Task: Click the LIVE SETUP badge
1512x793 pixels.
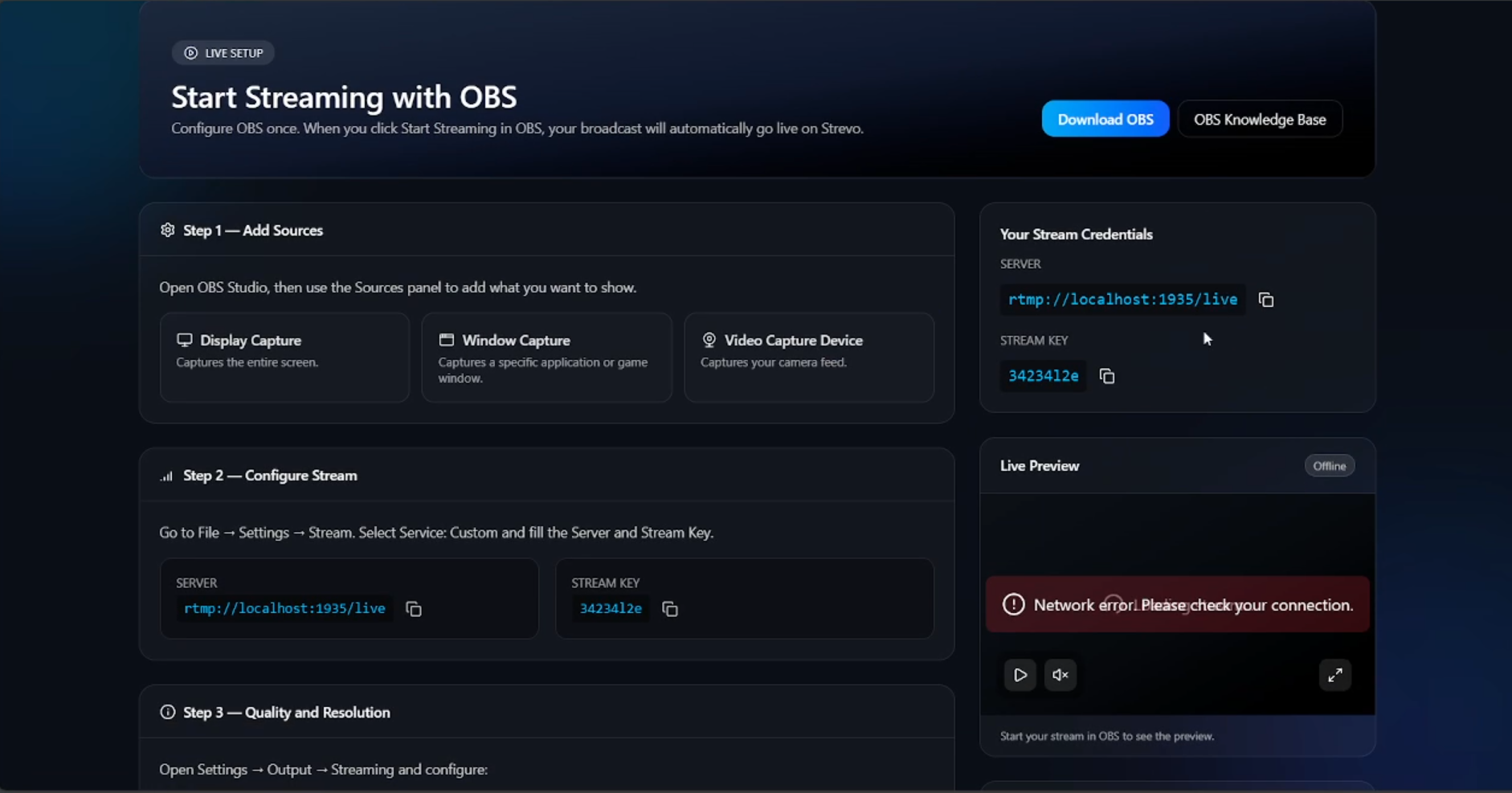Action: (223, 53)
